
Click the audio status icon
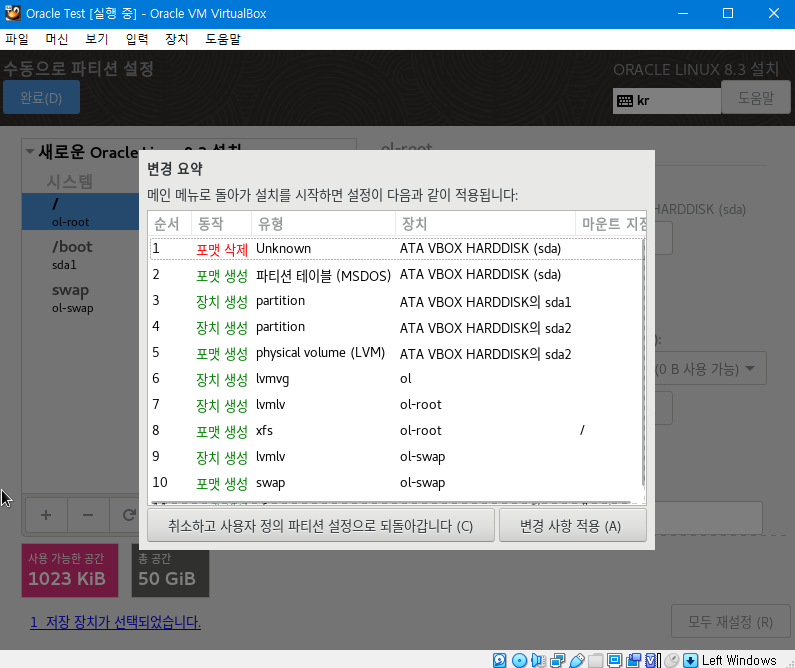point(538,660)
